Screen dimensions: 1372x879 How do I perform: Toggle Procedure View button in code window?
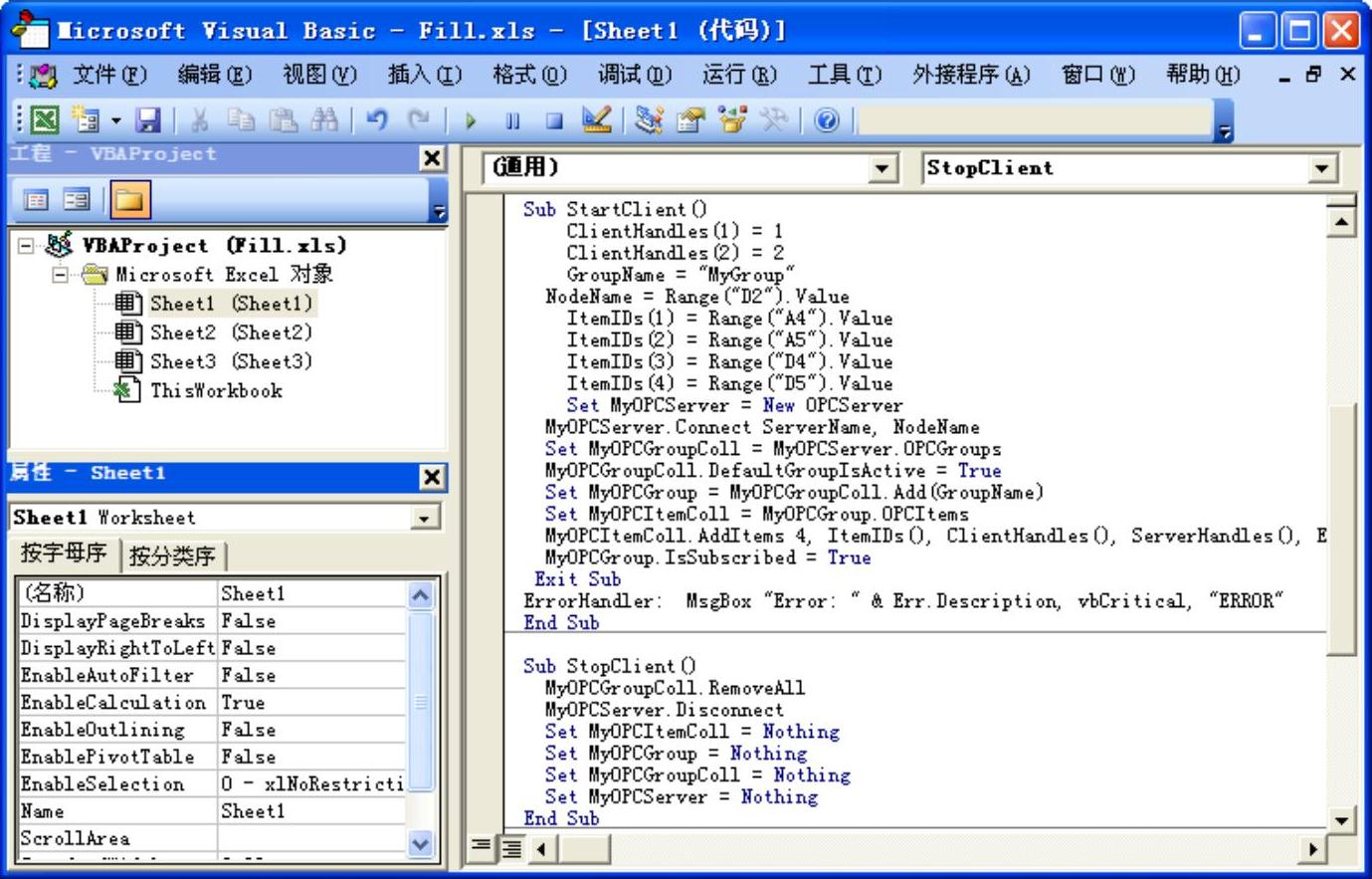[x=481, y=847]
